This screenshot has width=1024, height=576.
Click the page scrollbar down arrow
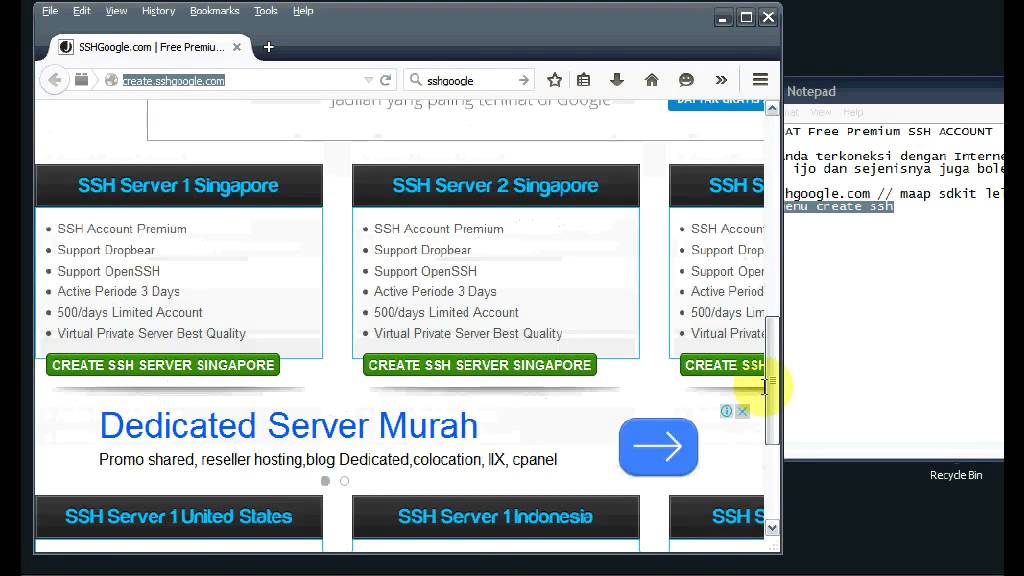(x=772, y=528)
